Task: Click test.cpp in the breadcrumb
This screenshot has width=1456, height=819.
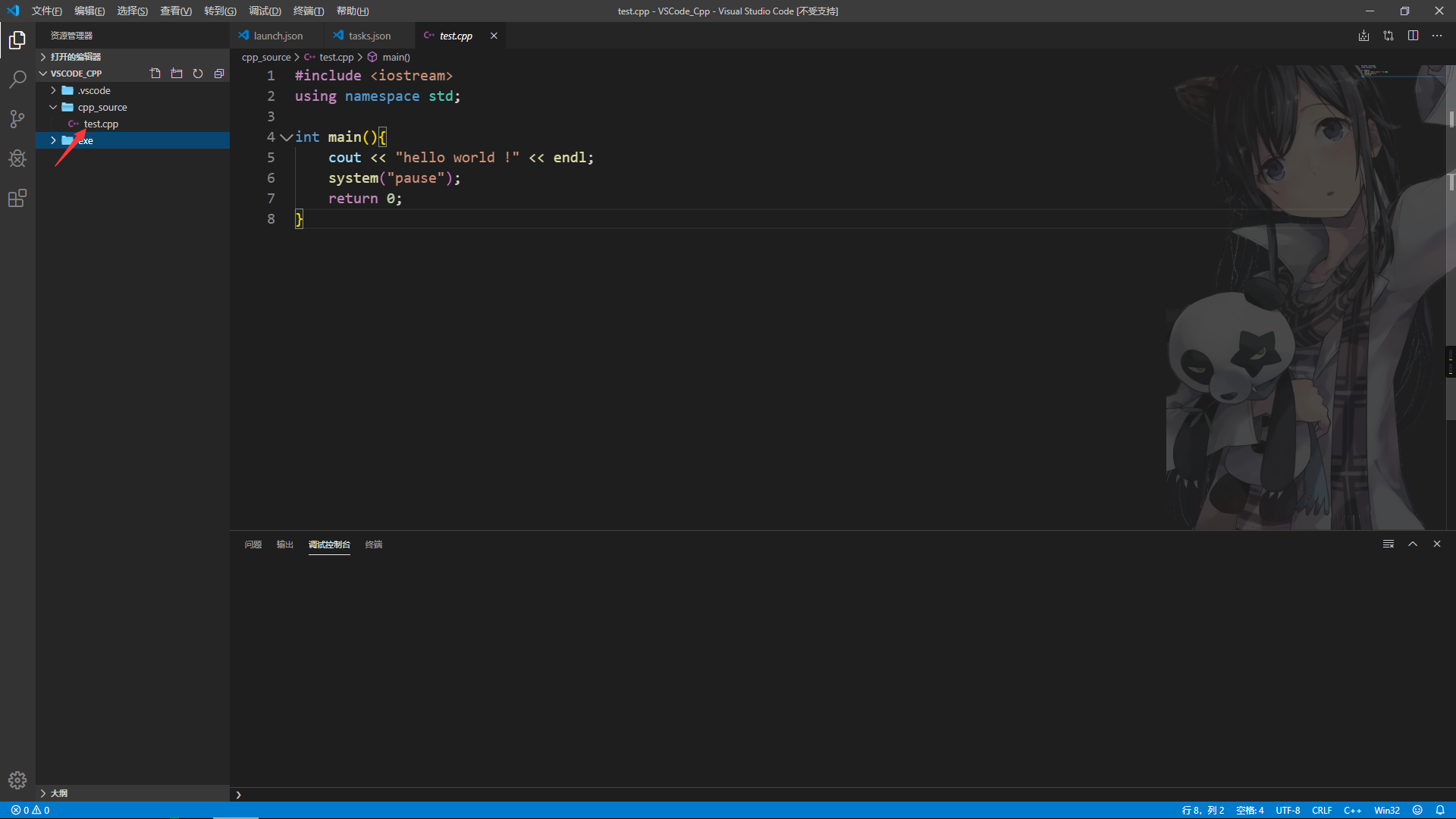Action: click(x=336, y=57)
